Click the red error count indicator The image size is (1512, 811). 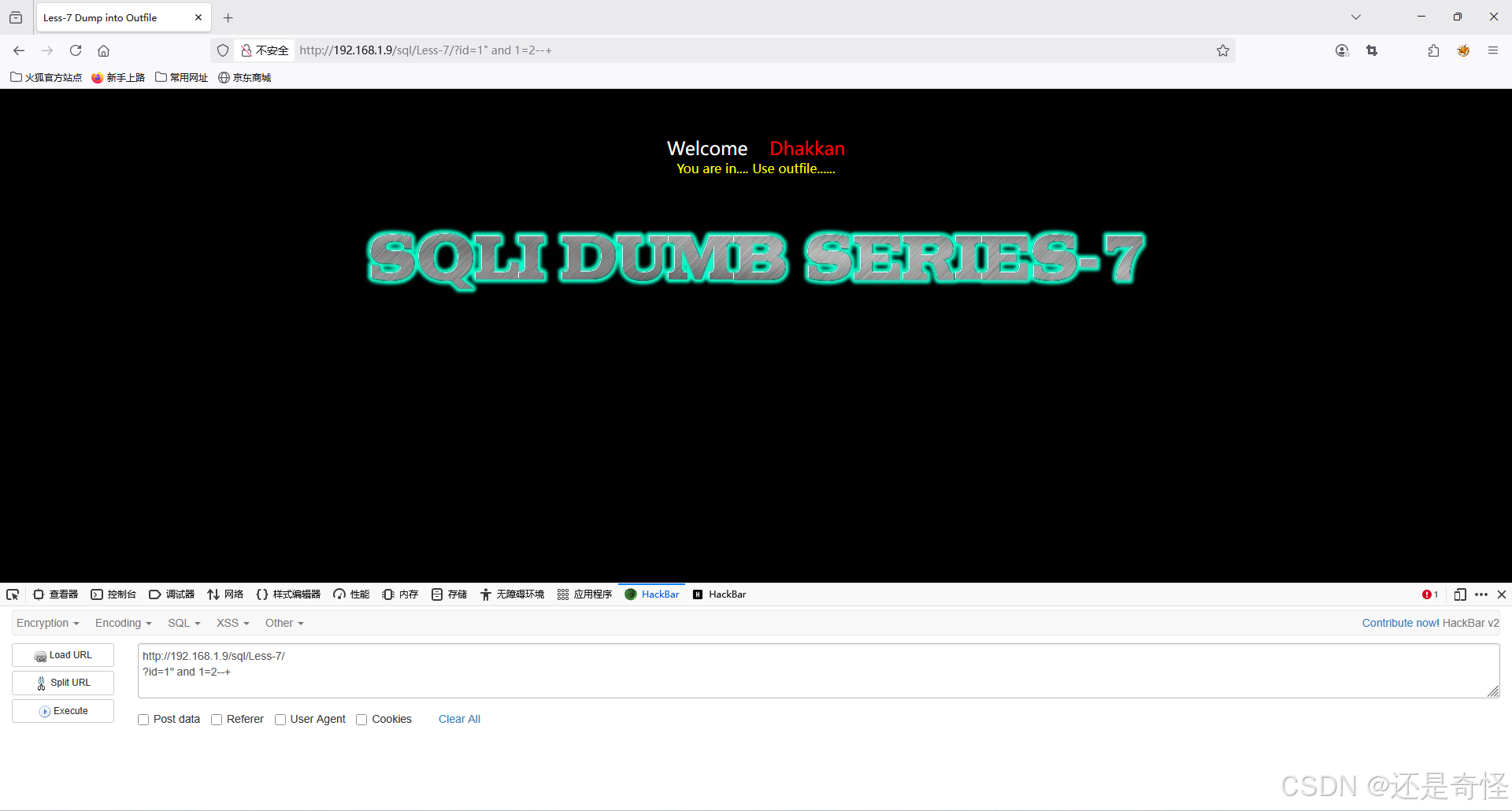click(1430, 594)
